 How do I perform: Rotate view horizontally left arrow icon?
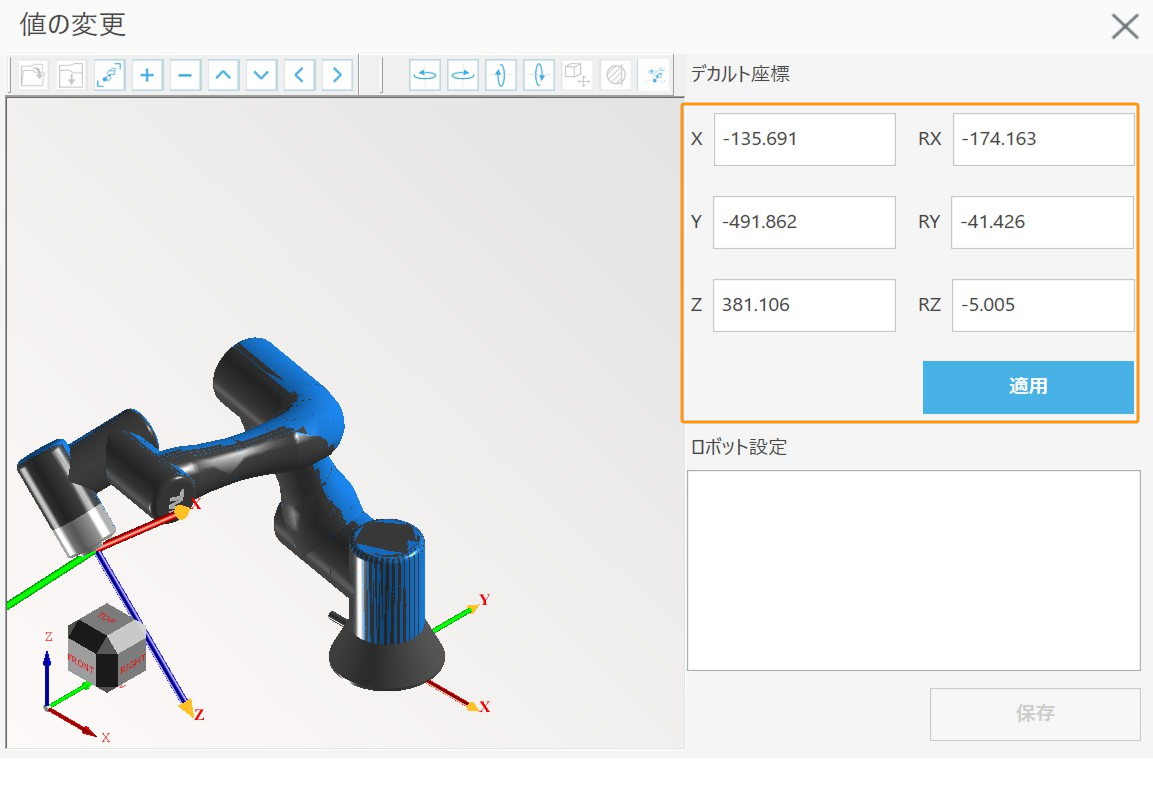coord(425,75)
